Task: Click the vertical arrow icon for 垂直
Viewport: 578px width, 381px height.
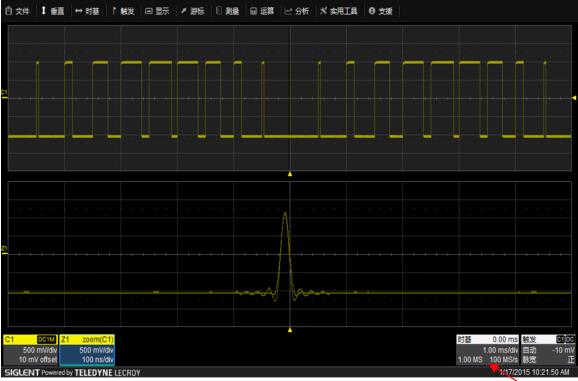Action: 43,11
